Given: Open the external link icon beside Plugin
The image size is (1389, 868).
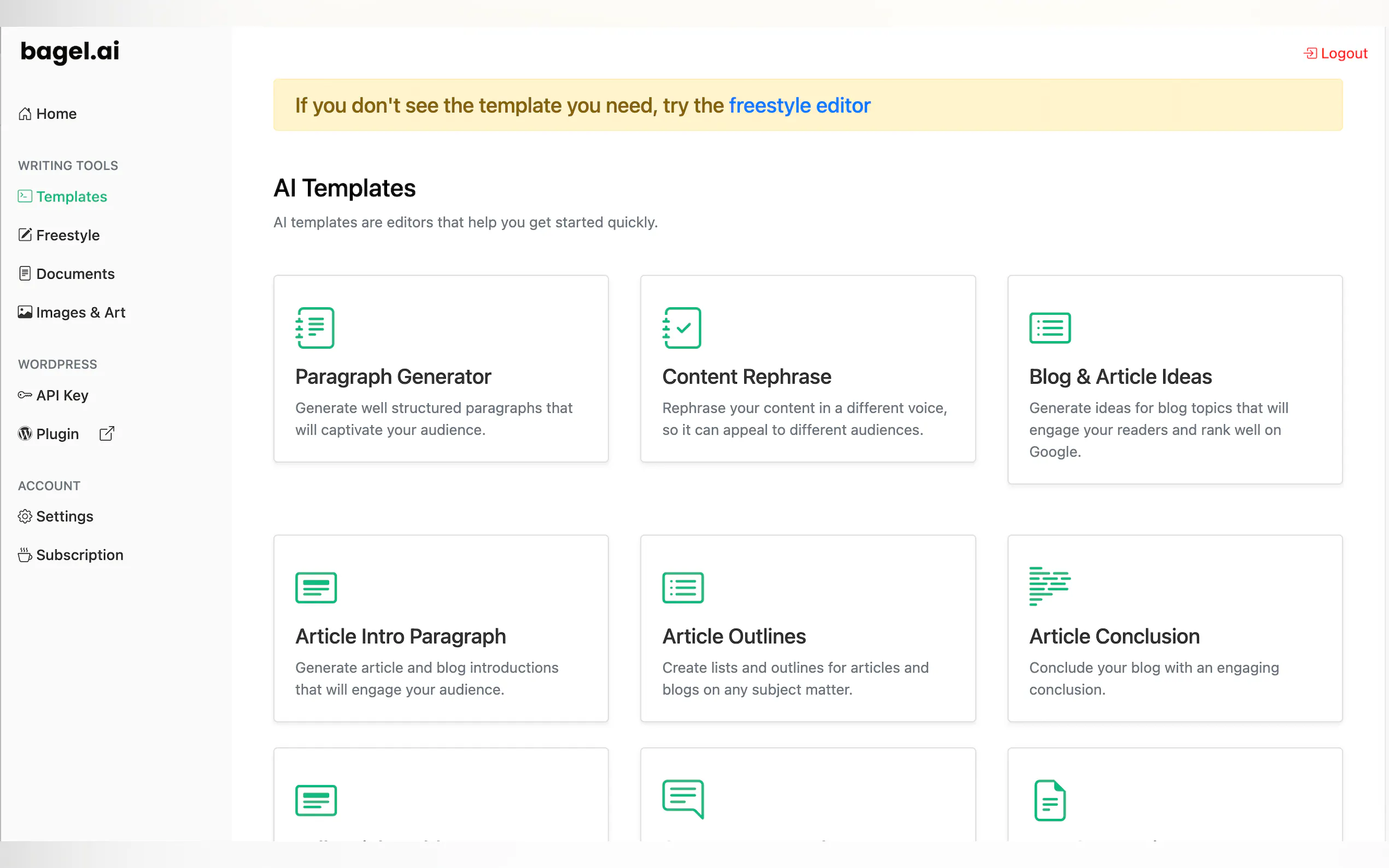Looking at the screenshot, I should coord(107,433).
